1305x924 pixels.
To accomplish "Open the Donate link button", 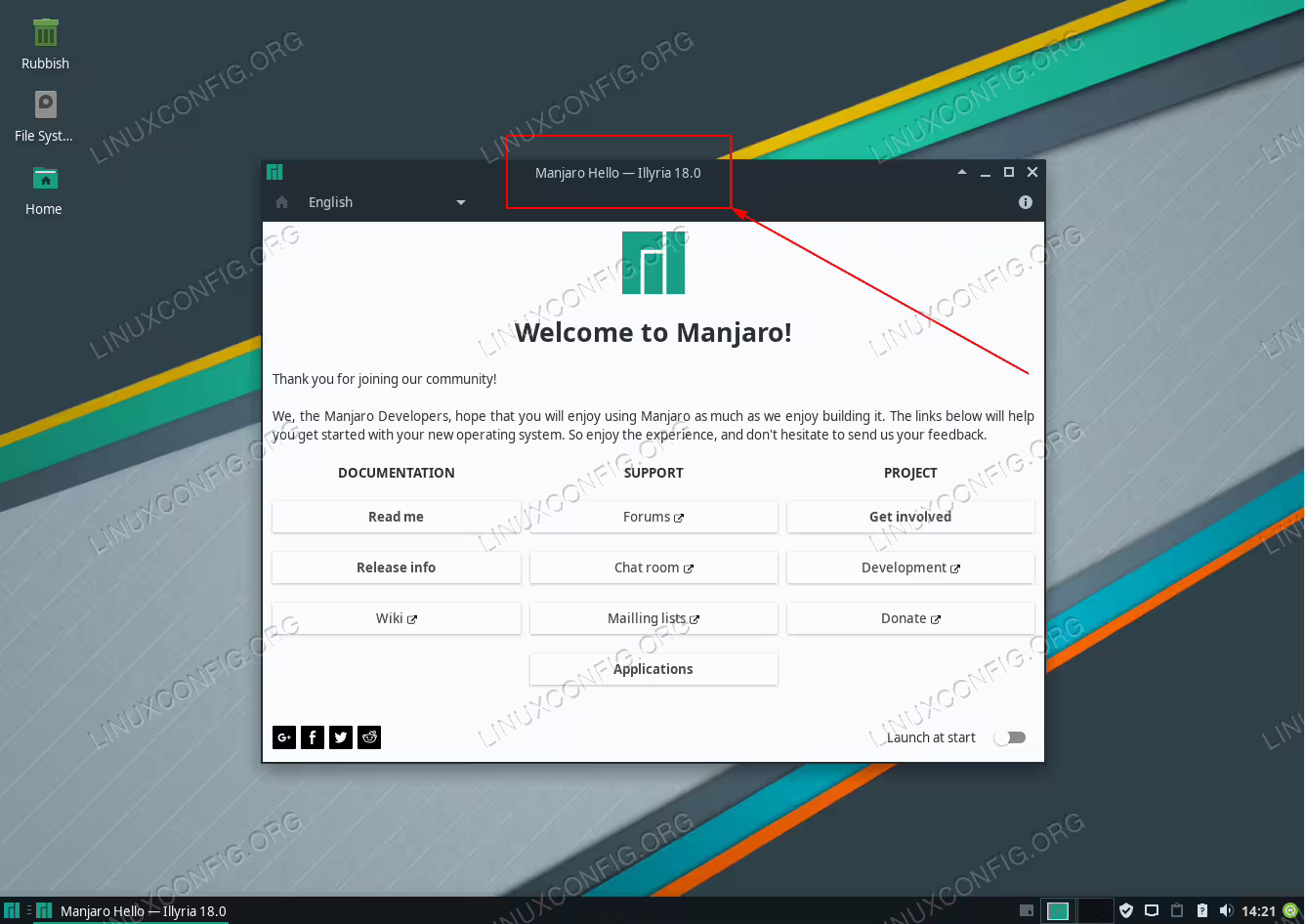I will [x=910, y=618].
